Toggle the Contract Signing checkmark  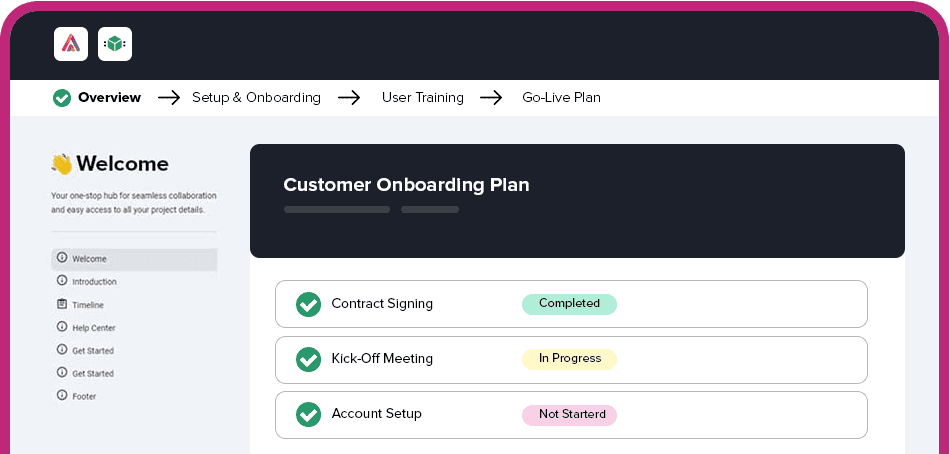coord(308,304)
